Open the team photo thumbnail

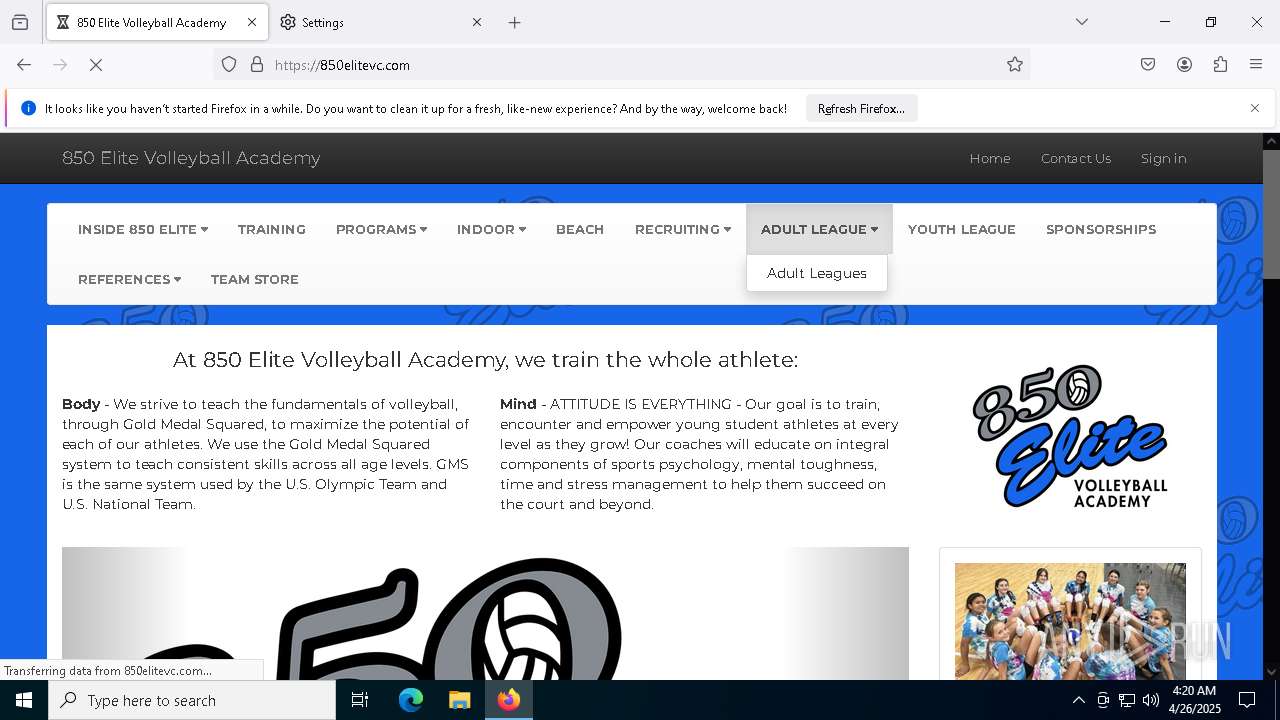tap(1070, 621)
